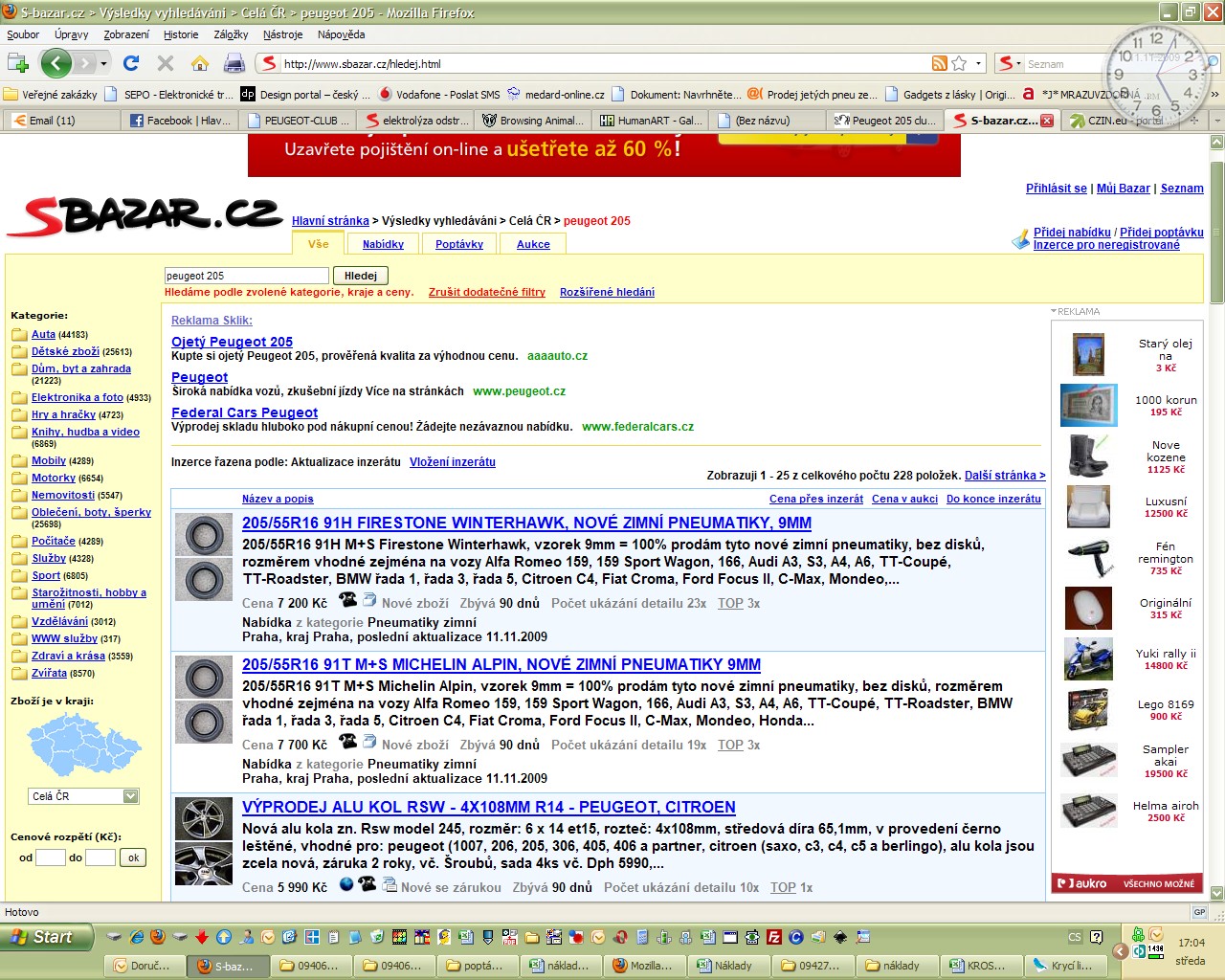Go to the Home page icon
Screen dimensions: 1225x980
click(199, 64)
